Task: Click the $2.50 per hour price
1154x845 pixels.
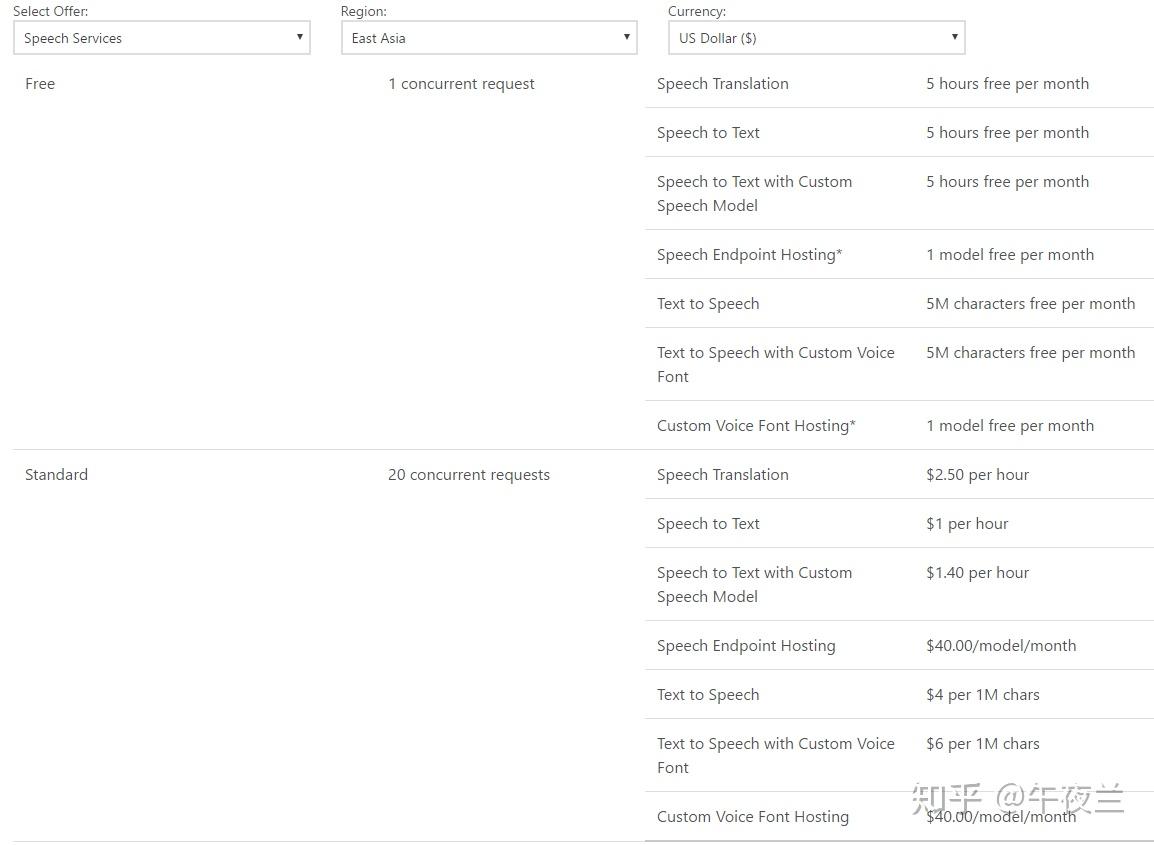Action: pos(977,475)
